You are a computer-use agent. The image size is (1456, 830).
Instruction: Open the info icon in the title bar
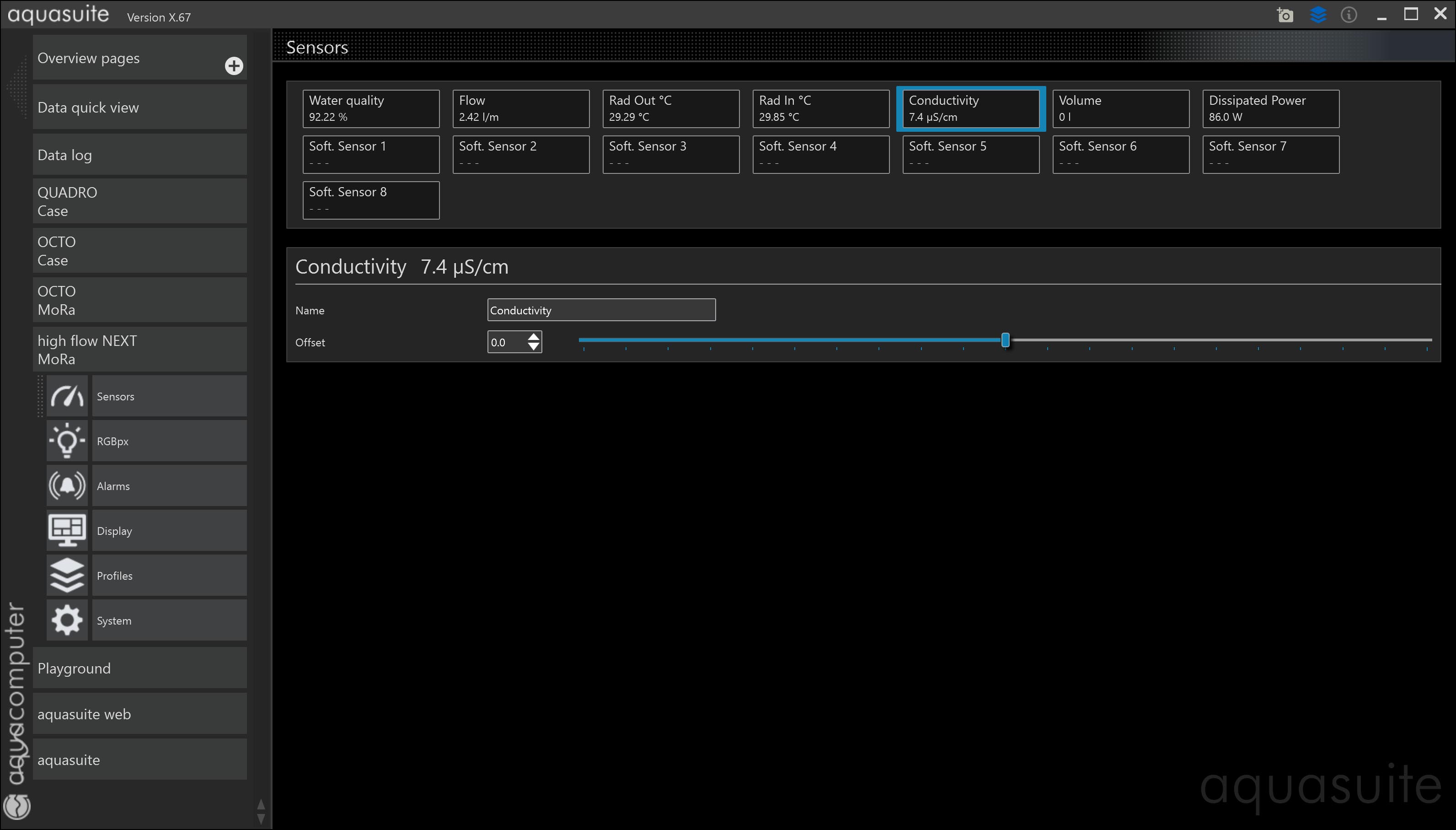click(1349, 15)
